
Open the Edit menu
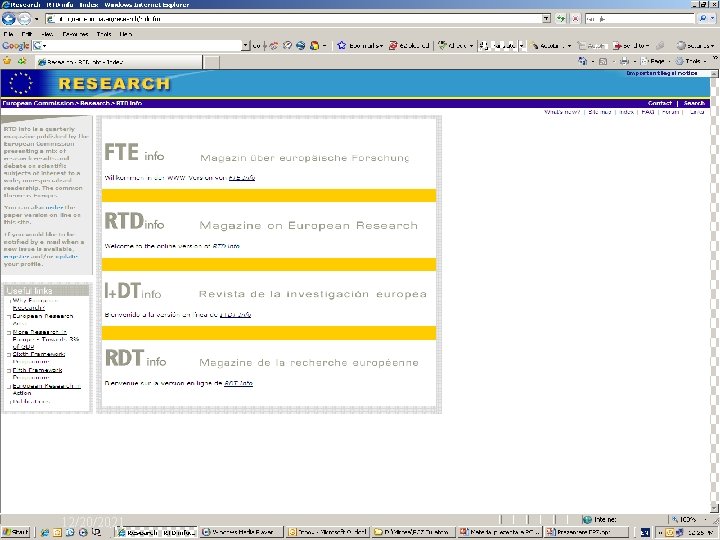point(27,34)
